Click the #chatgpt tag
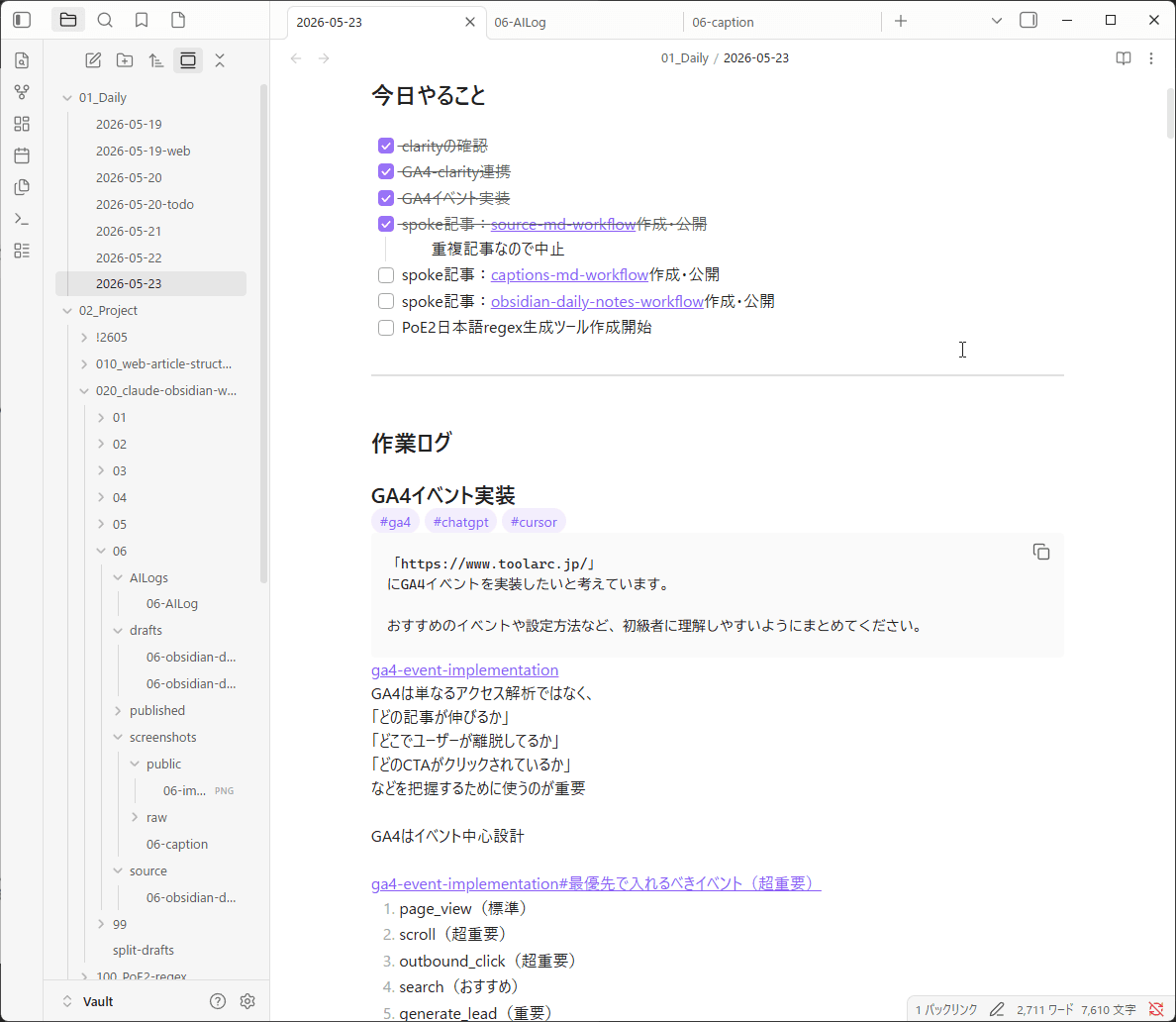Viewport: 1176px width, 1022px height. [460, 522]
